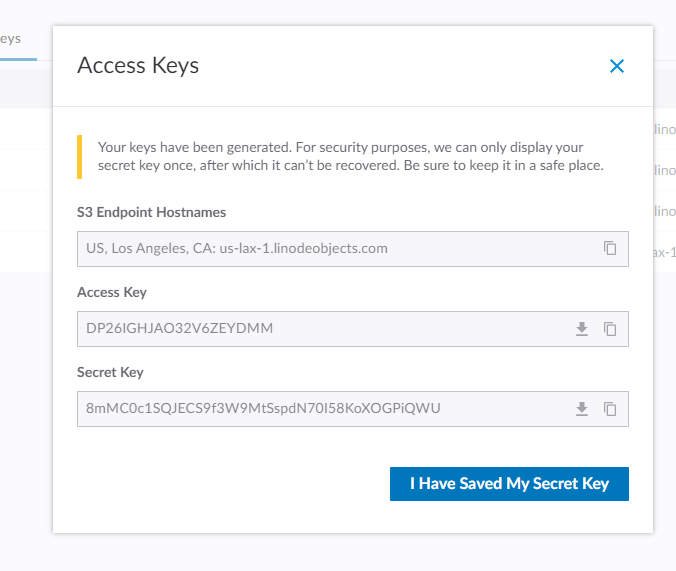
Task: Click the yellow warning bar indicator
Action: (79, 156)
